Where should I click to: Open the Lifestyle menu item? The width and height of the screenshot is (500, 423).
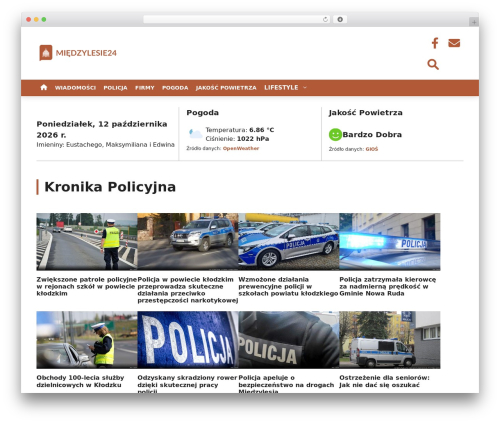[x=281, y=88]
